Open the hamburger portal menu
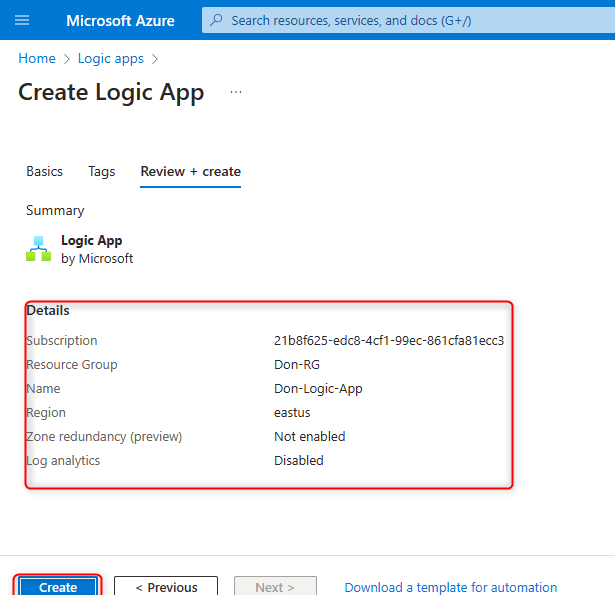The height and width of the screenshot is (595, 615). 22,20
